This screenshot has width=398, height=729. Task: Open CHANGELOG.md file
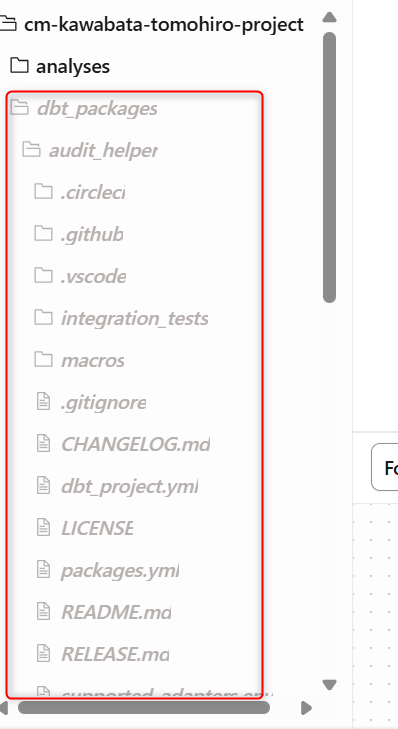pyautogui.click(x=135, y=444)
